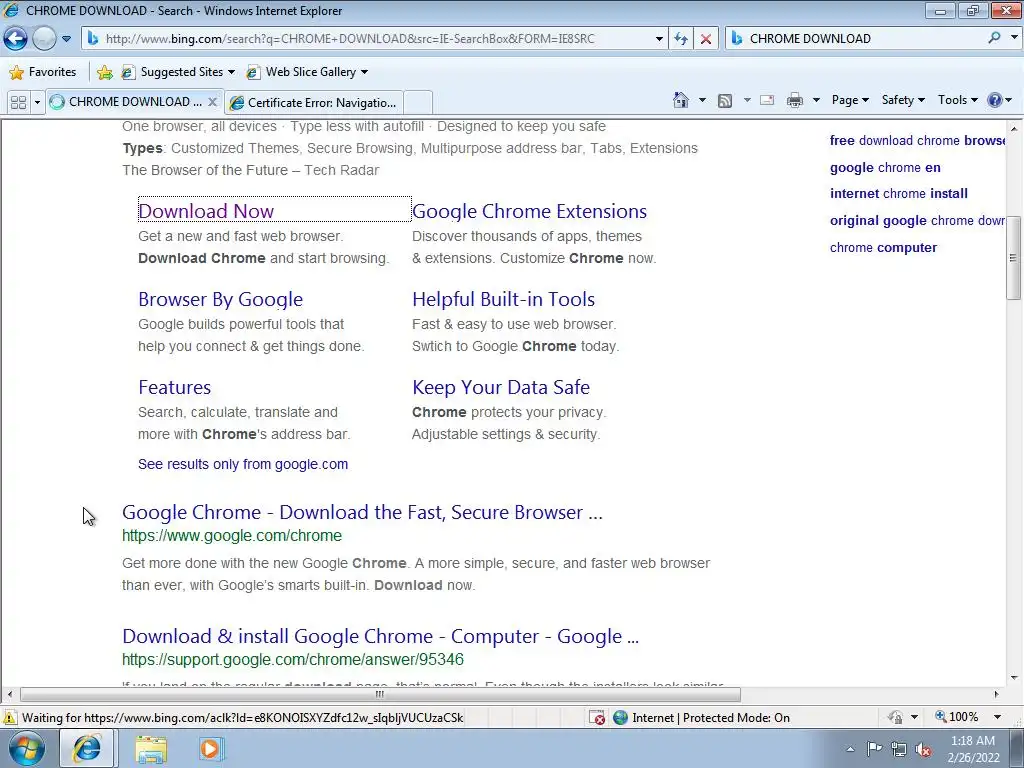Click the horizontal scrollbar thumb

click(380, 694)
